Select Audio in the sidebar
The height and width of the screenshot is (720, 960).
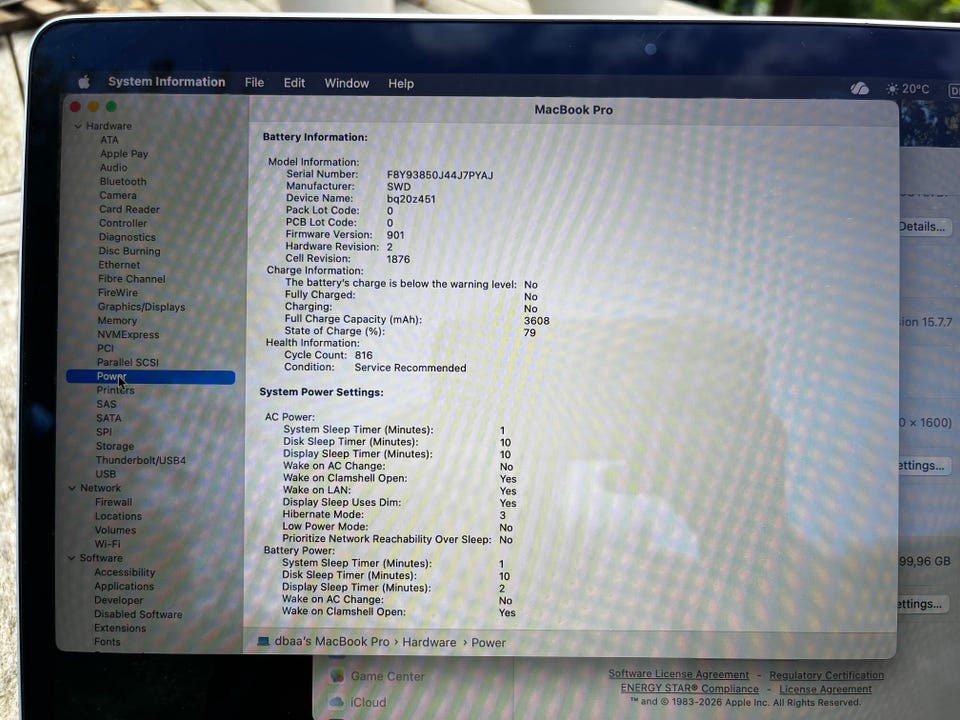114,168
